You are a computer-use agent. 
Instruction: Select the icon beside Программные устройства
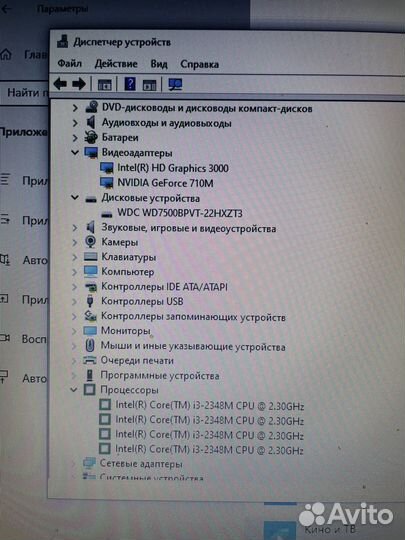click(90, 375)
